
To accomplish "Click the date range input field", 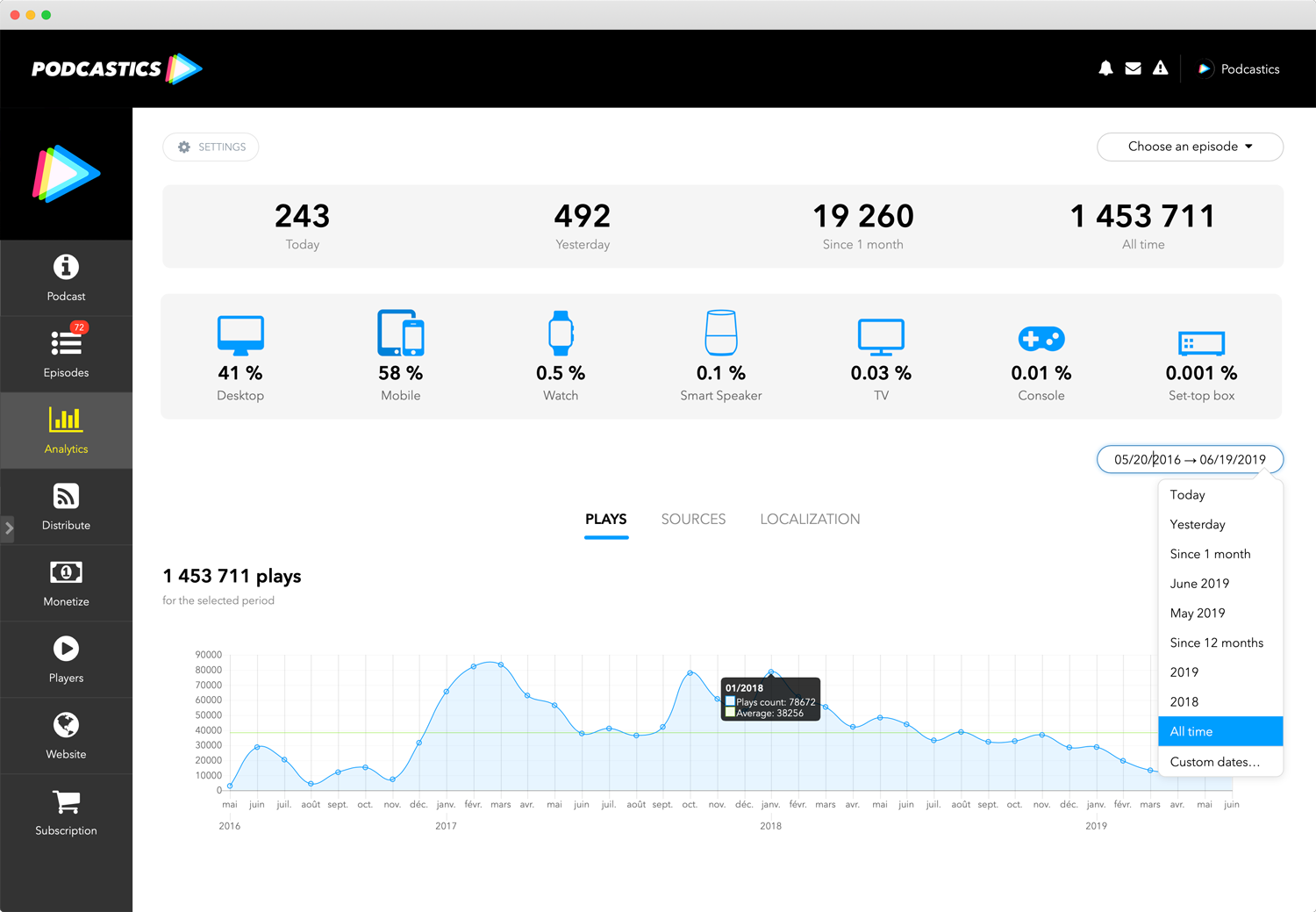I will [1190, 459].
